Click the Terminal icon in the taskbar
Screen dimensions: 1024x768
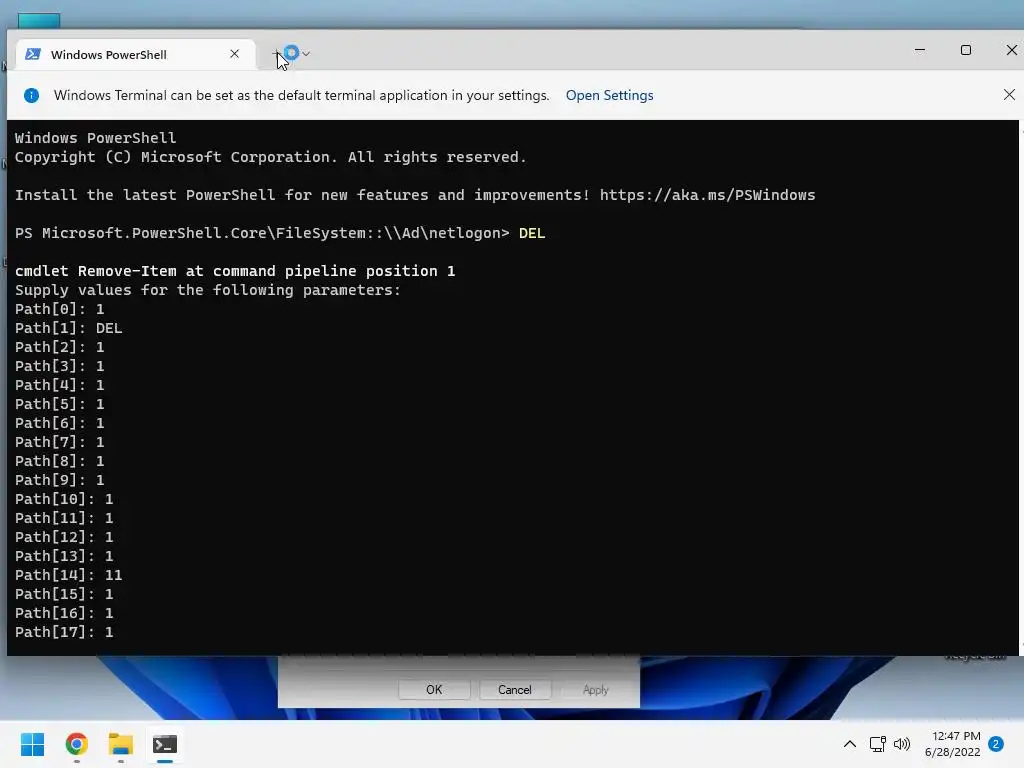coord(165,744)
